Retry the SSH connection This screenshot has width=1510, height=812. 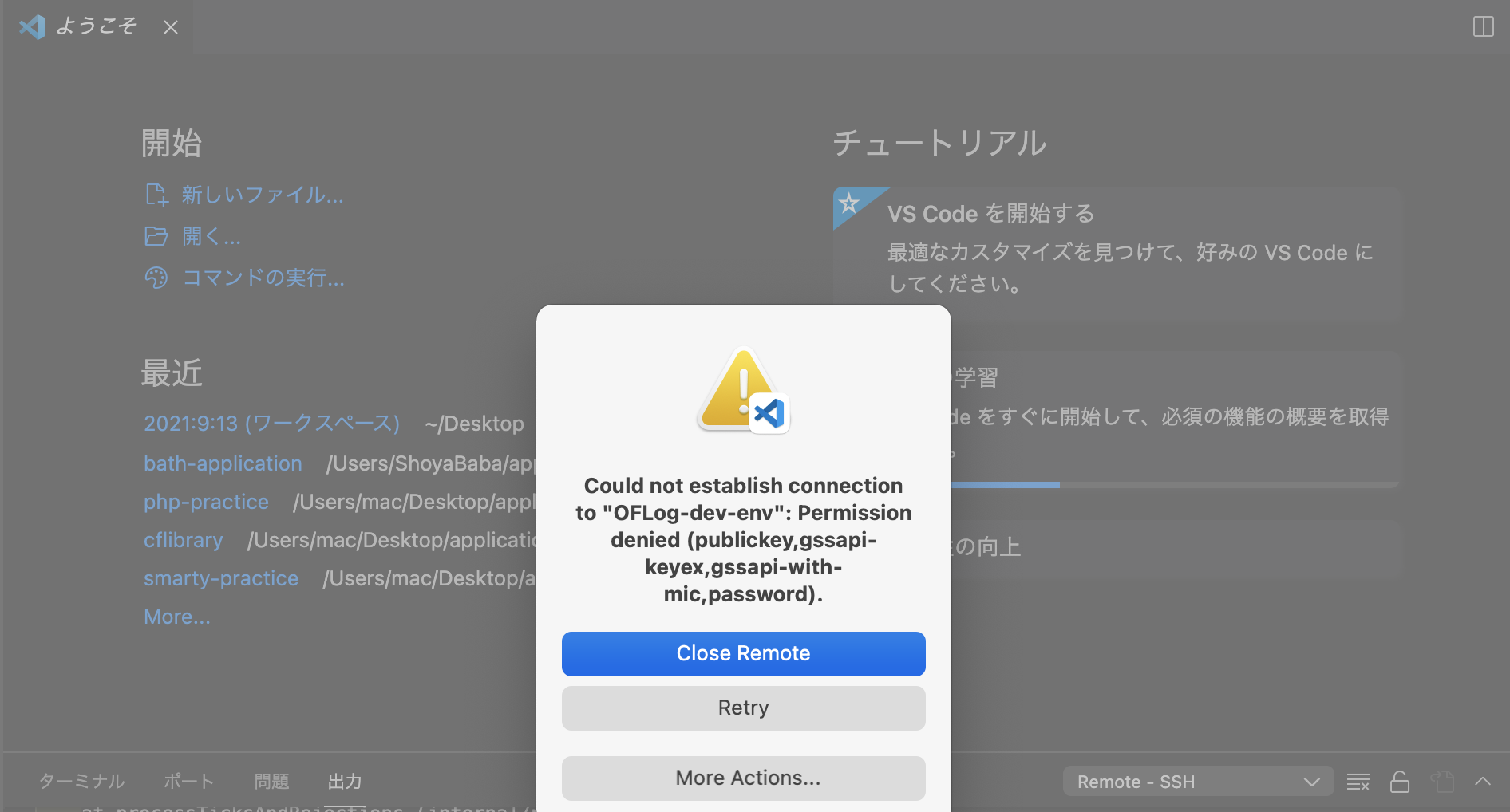(743, 708)
